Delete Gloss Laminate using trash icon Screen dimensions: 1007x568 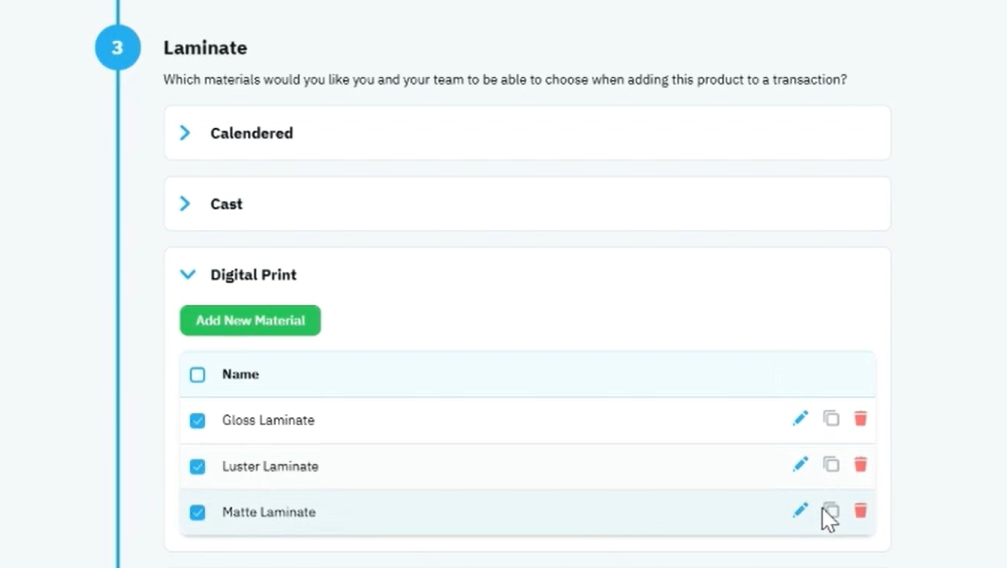coord(861,419)
